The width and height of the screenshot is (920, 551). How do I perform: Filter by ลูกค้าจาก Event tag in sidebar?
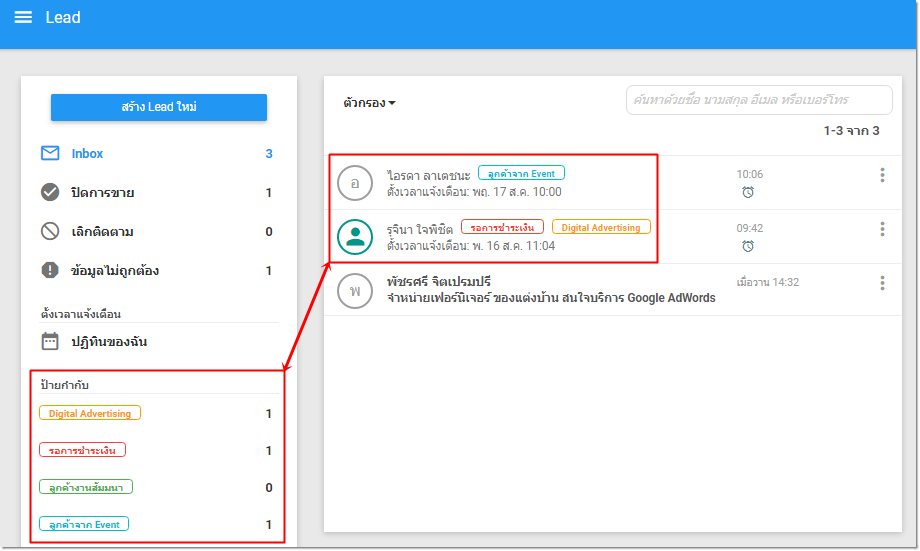tap(84, 524)
